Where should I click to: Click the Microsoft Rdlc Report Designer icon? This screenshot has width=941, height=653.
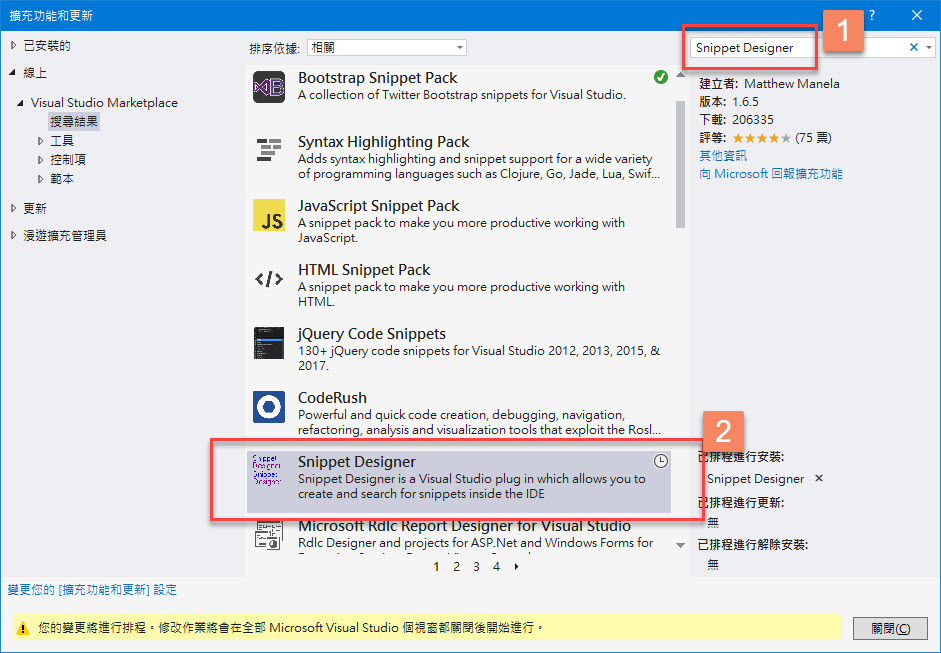pyautogui.click(x=269, y=534)
